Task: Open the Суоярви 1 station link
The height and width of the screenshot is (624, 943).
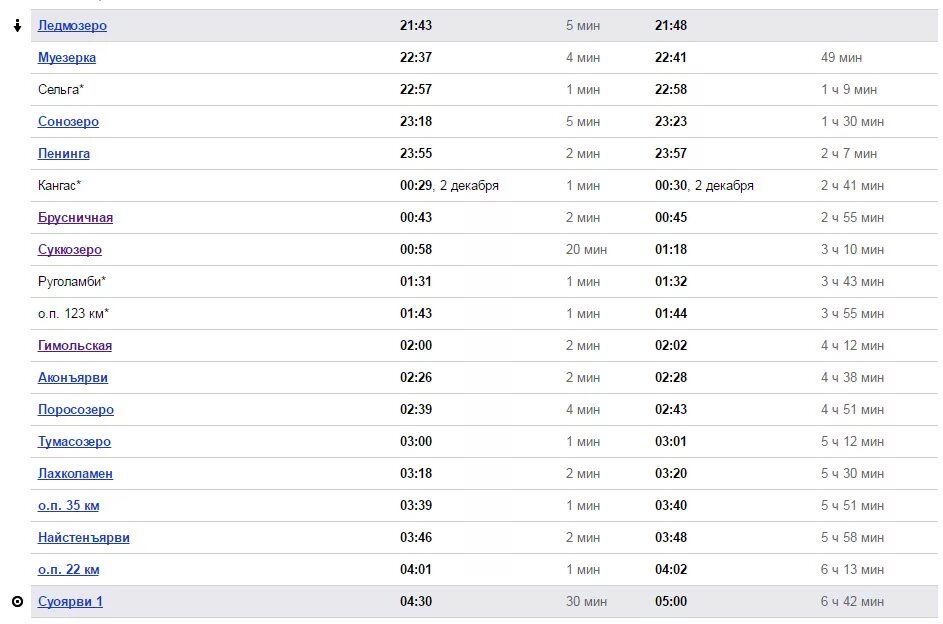Action: point(70,601)
